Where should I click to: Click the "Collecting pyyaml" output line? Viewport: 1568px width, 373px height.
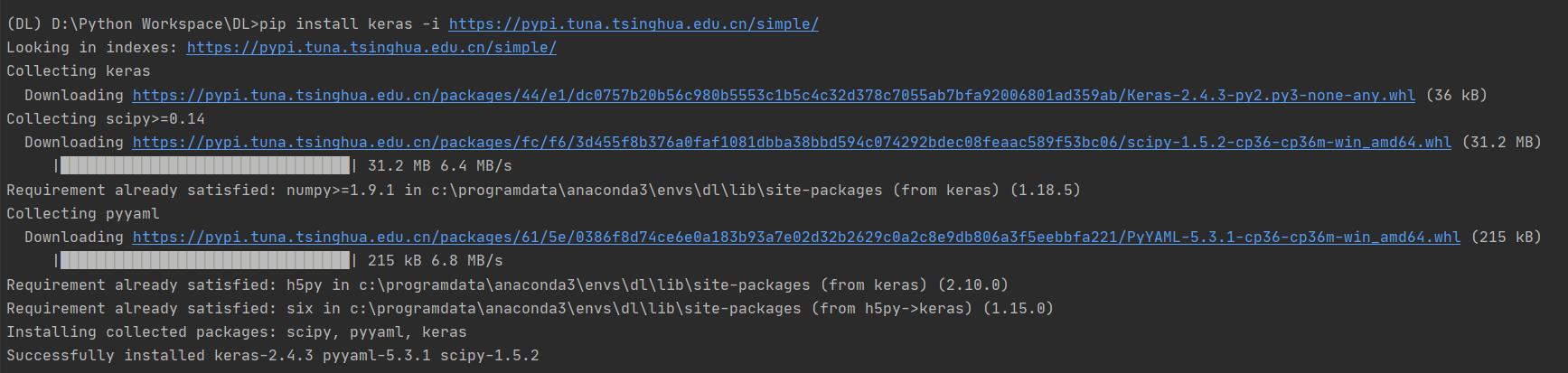click(x=83, y=214)
